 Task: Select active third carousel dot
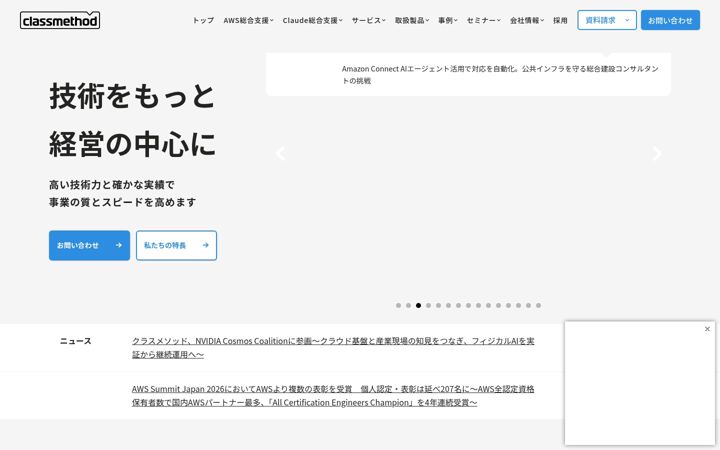click(418, 305)
